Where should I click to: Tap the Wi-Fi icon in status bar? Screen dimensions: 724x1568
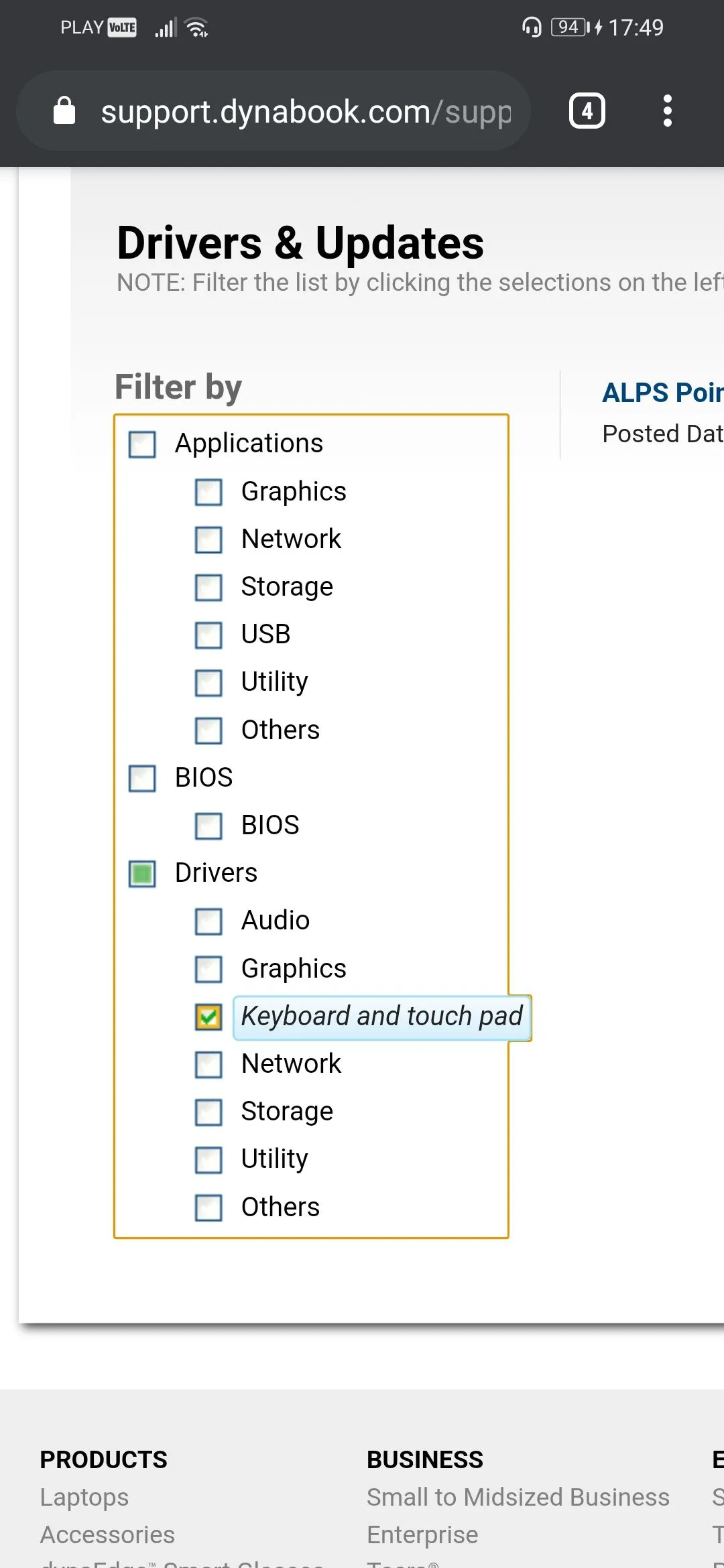click(x=197, y=27)
